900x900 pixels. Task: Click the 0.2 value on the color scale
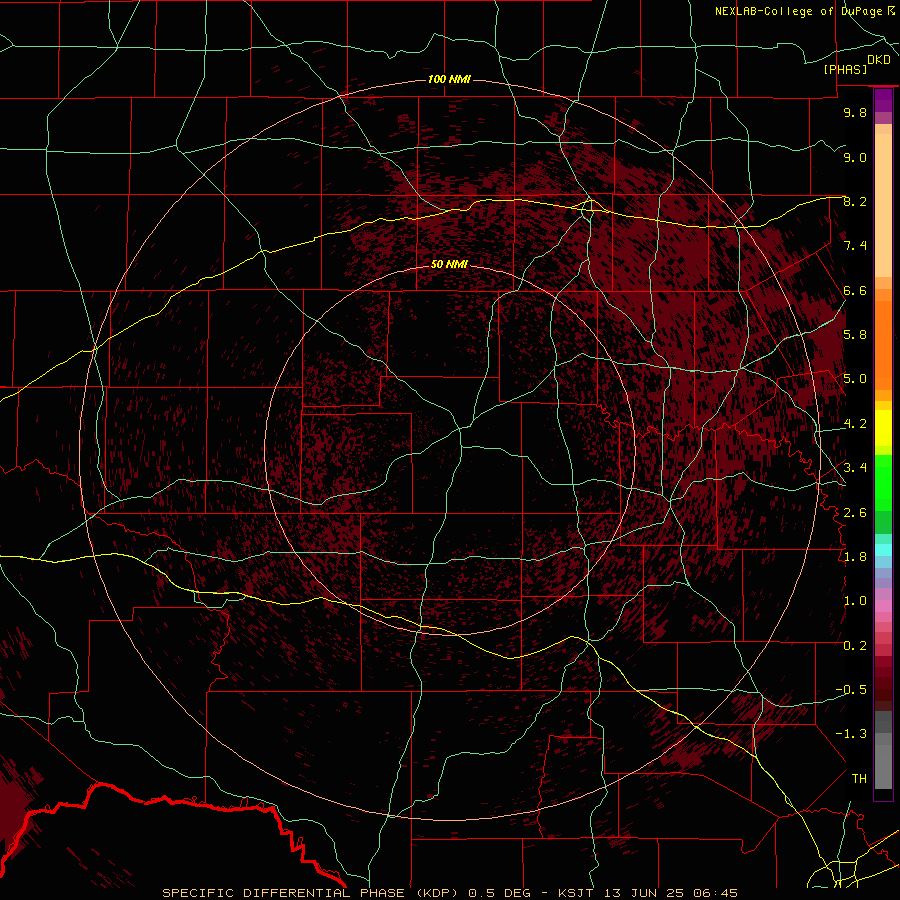point(855,646)
